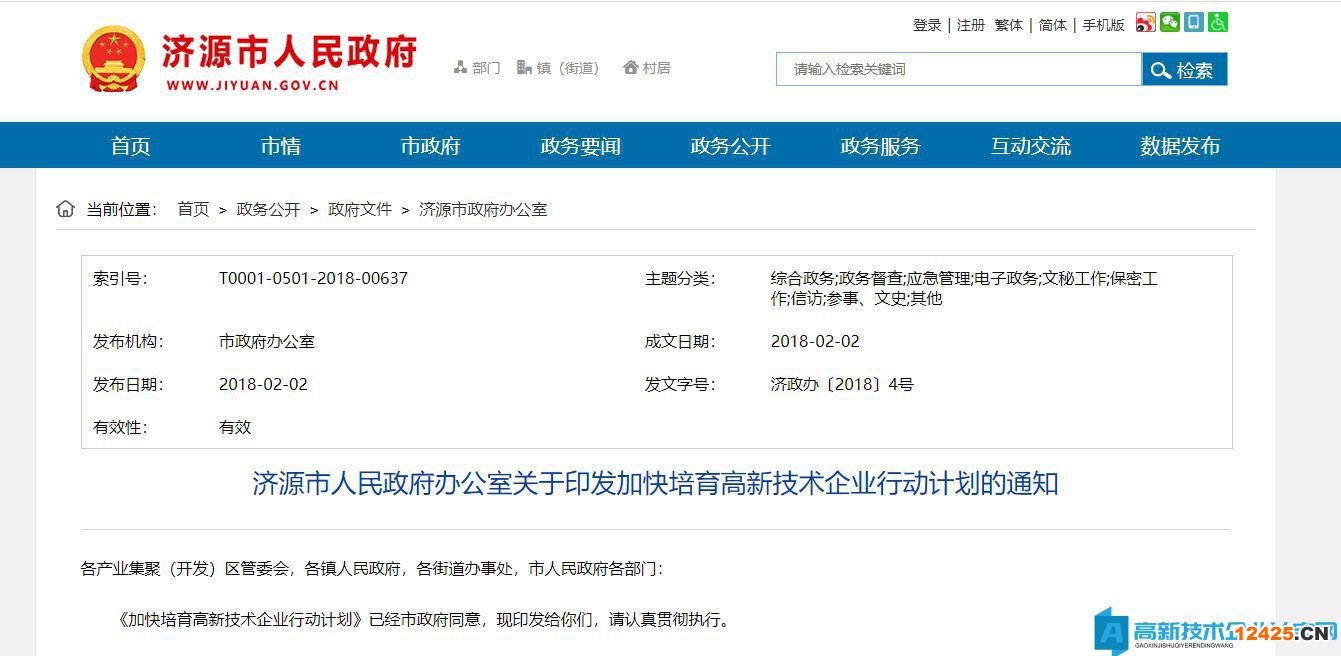
Task: Click document number 济政办〔2018〕4号
Action: [842, 384]
